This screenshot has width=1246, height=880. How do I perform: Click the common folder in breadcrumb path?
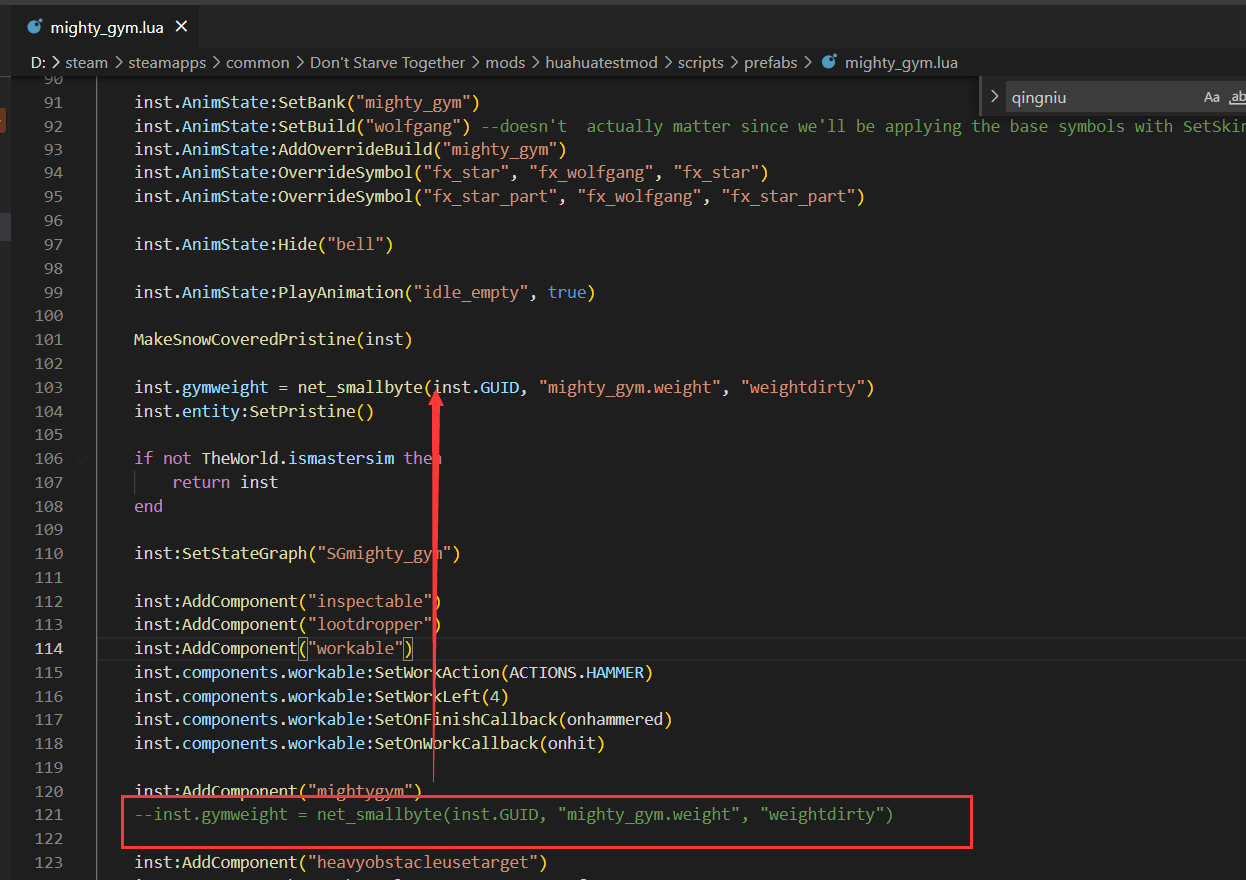[257, 62]
